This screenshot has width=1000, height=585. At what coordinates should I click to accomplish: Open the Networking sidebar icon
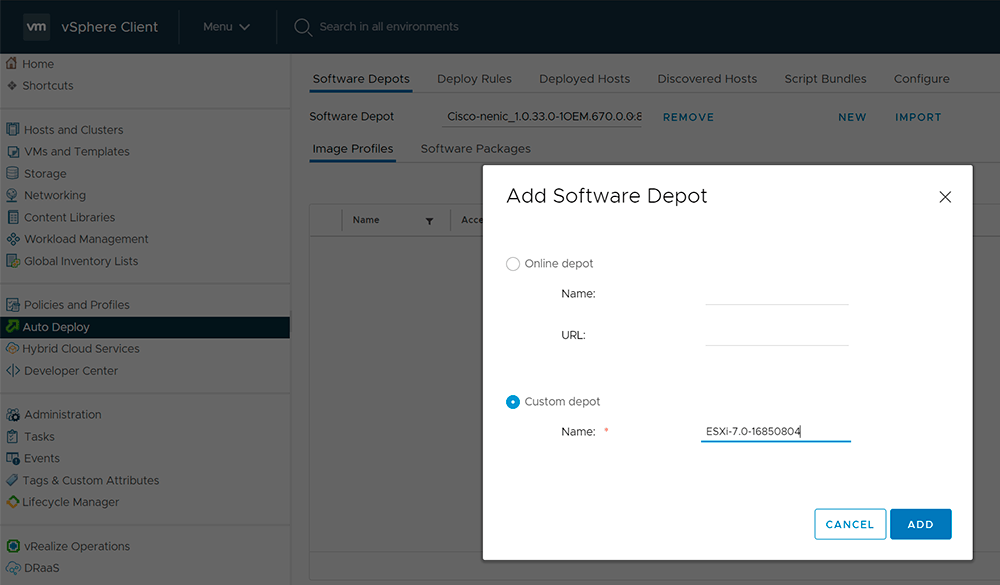click(x=13, y=196)
